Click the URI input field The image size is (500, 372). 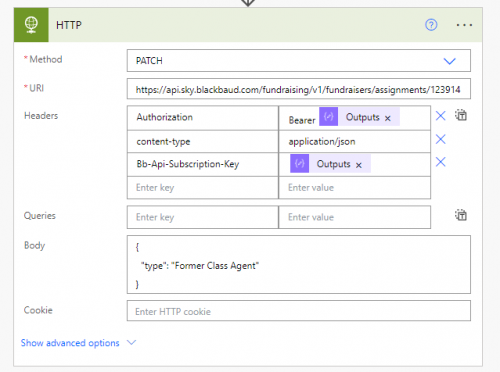pos(299,89)
